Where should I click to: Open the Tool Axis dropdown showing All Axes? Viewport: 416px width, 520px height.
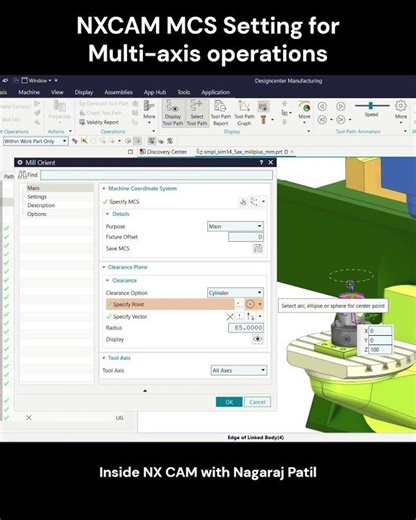point(239,370)
